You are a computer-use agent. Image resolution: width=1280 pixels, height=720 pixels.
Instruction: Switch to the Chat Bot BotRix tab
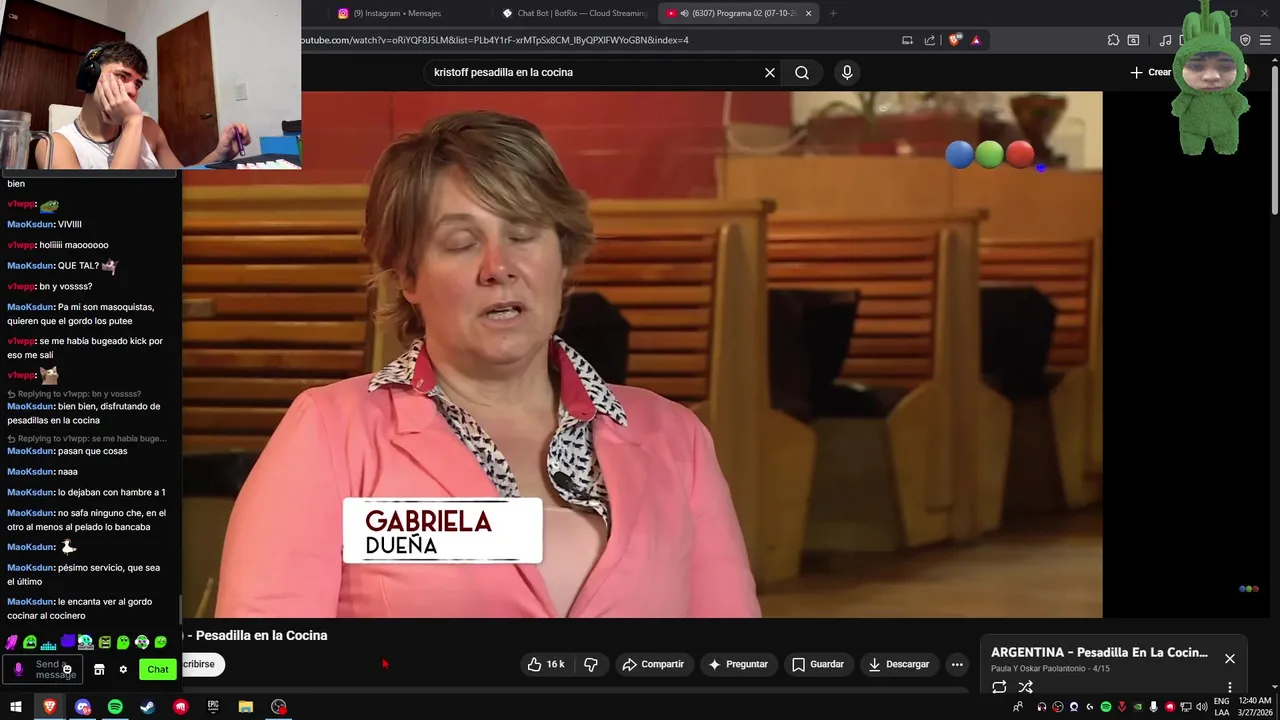click(575, 13)
